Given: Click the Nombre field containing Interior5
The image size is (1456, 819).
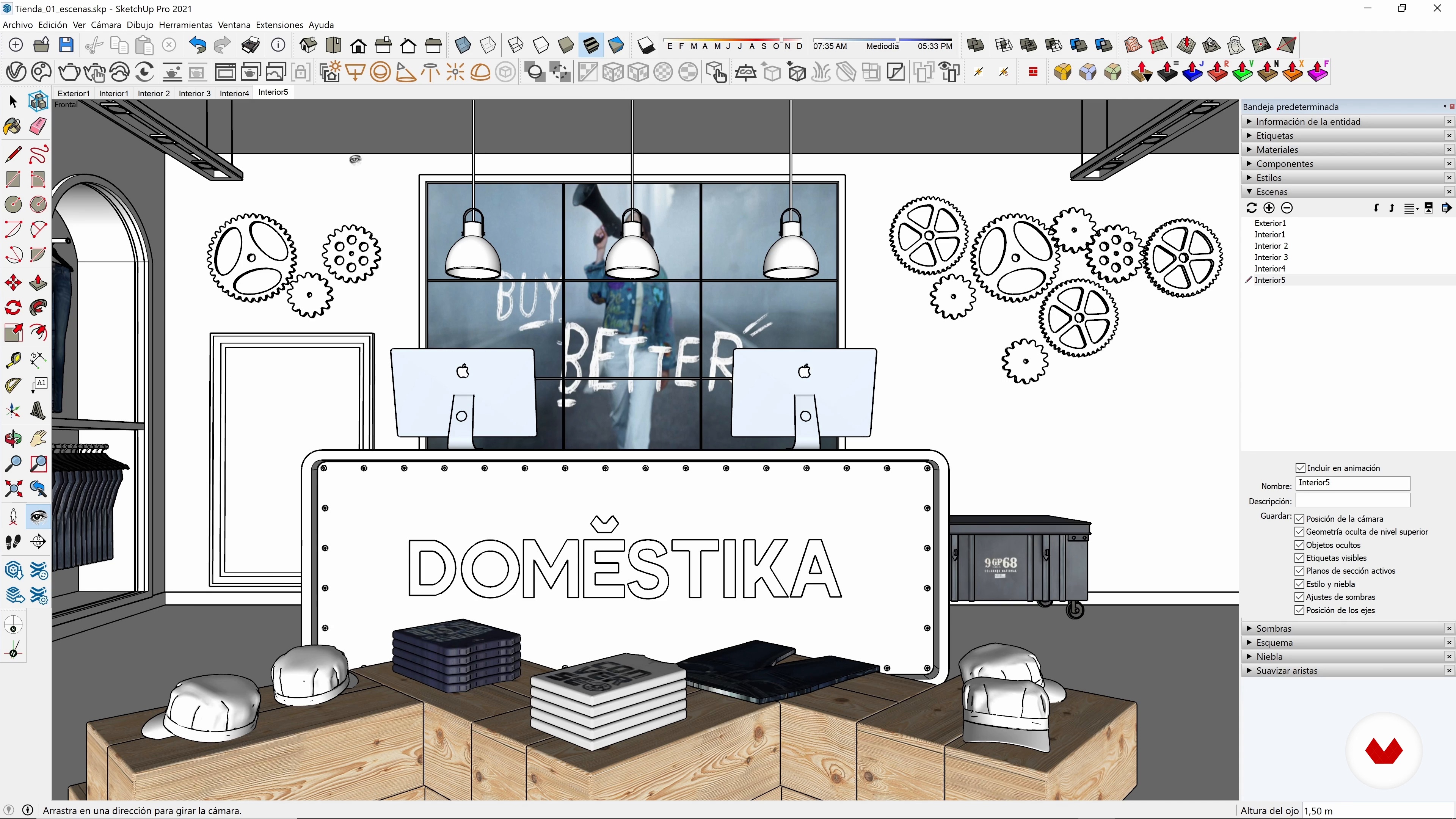Looking at the screenshot, I should click(1352, 483).
